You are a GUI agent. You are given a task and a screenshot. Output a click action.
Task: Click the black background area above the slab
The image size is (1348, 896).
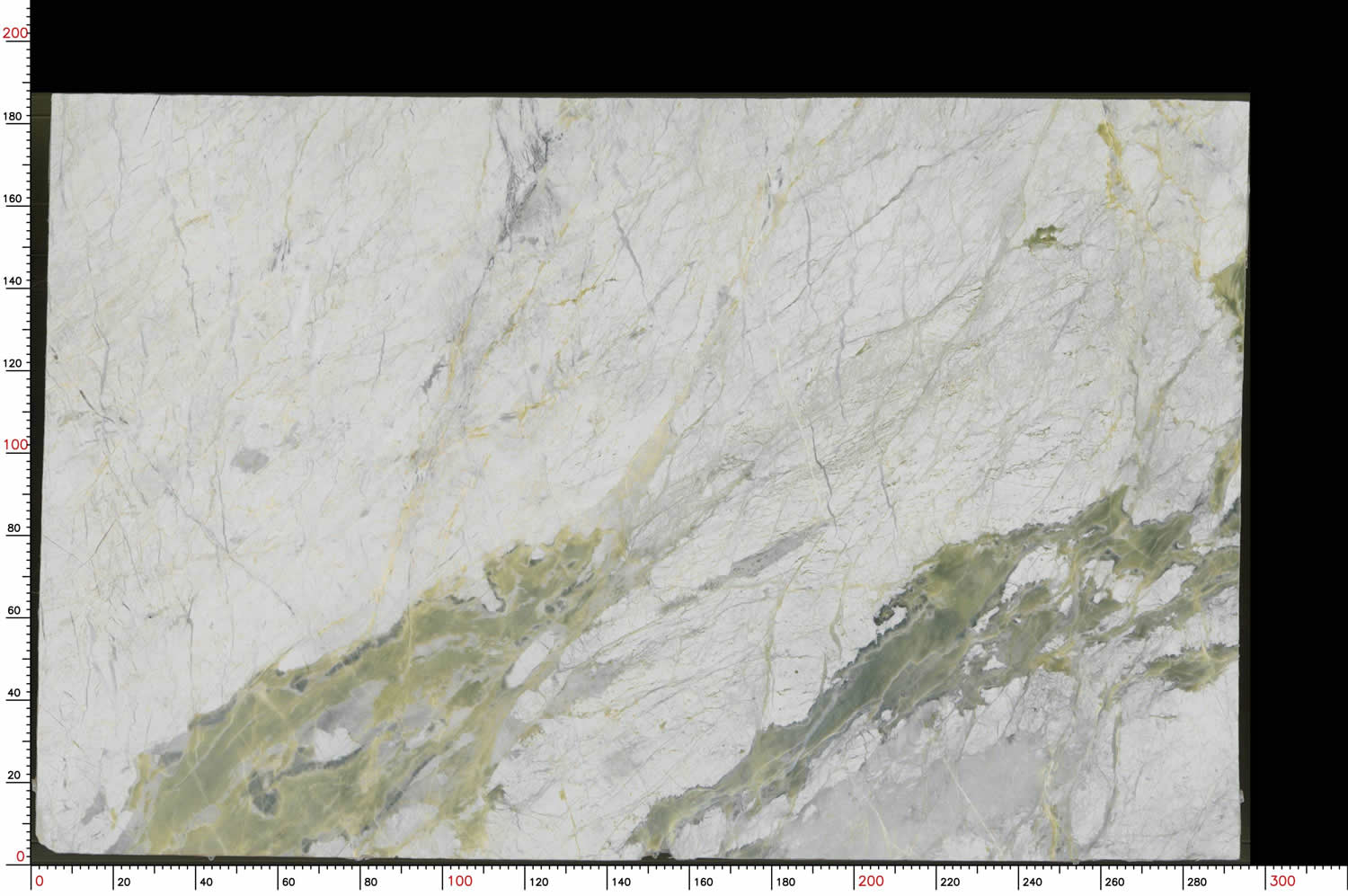(x=629, y=45)
